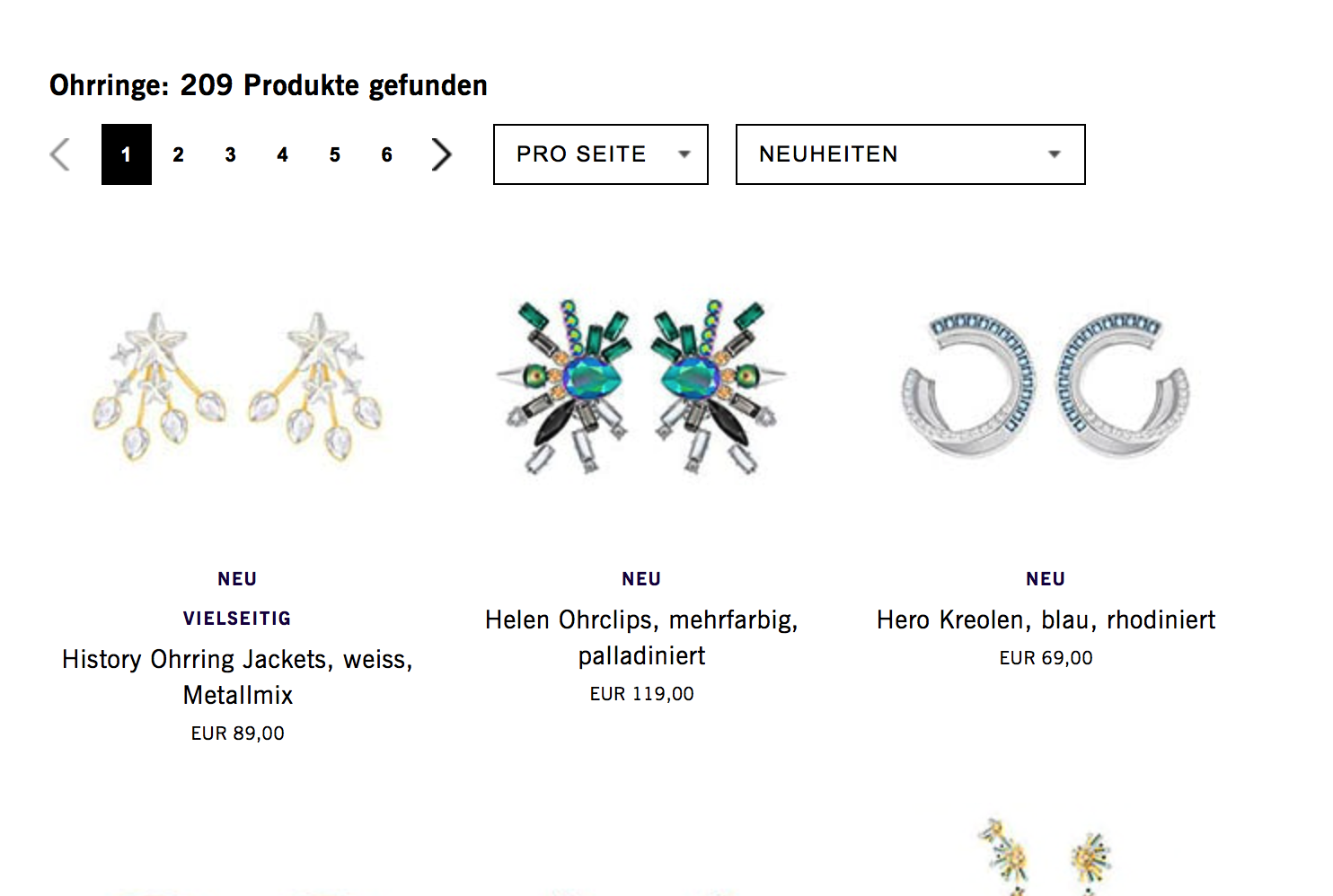Image resolution: width=1333 pixels, height=896 pixels.
Task: Select Hero Kreolen blau rhodiniert link
Action: click(x=1046, y=619)
